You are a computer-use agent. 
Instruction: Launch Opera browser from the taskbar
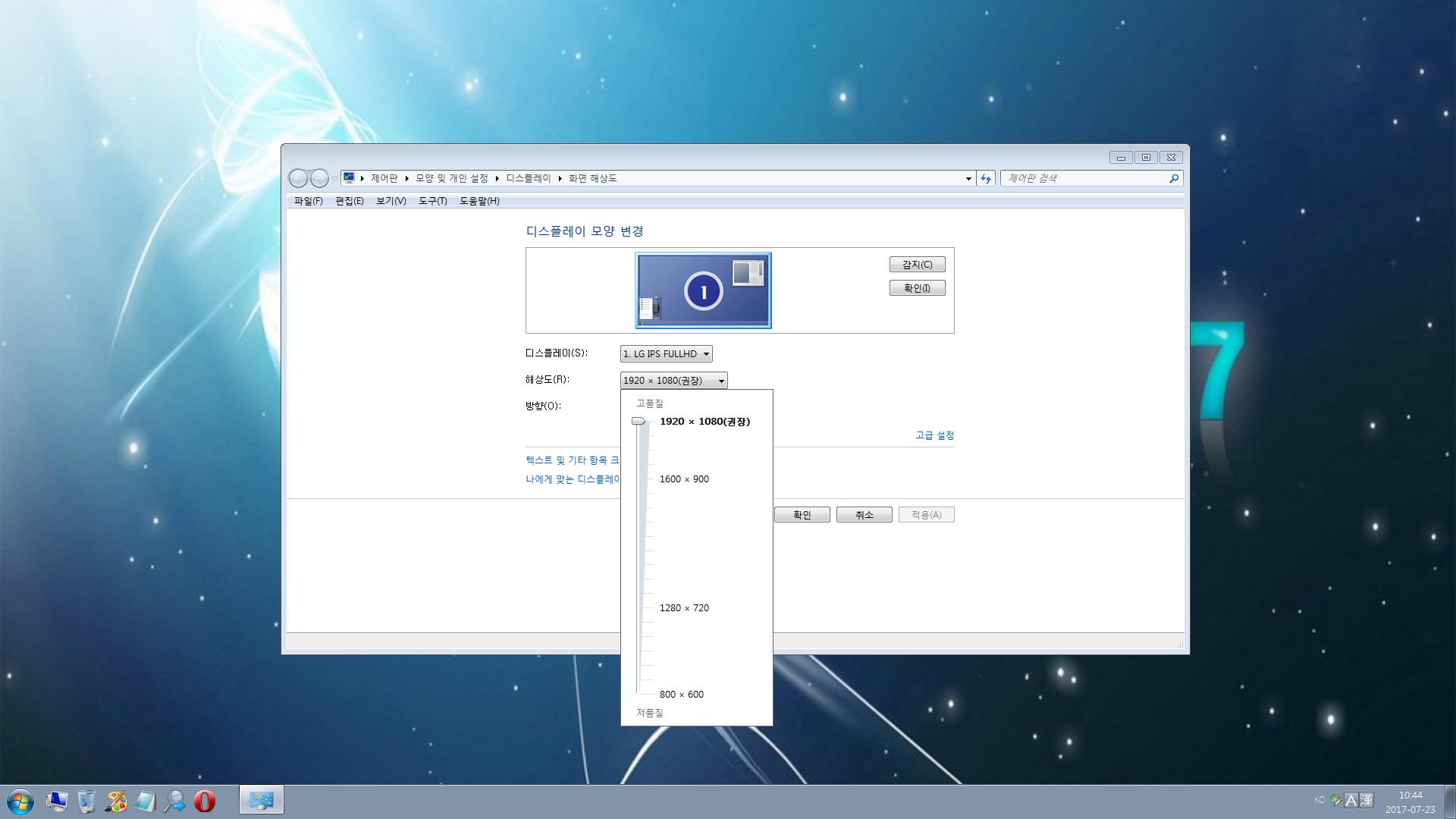[205, 802]
